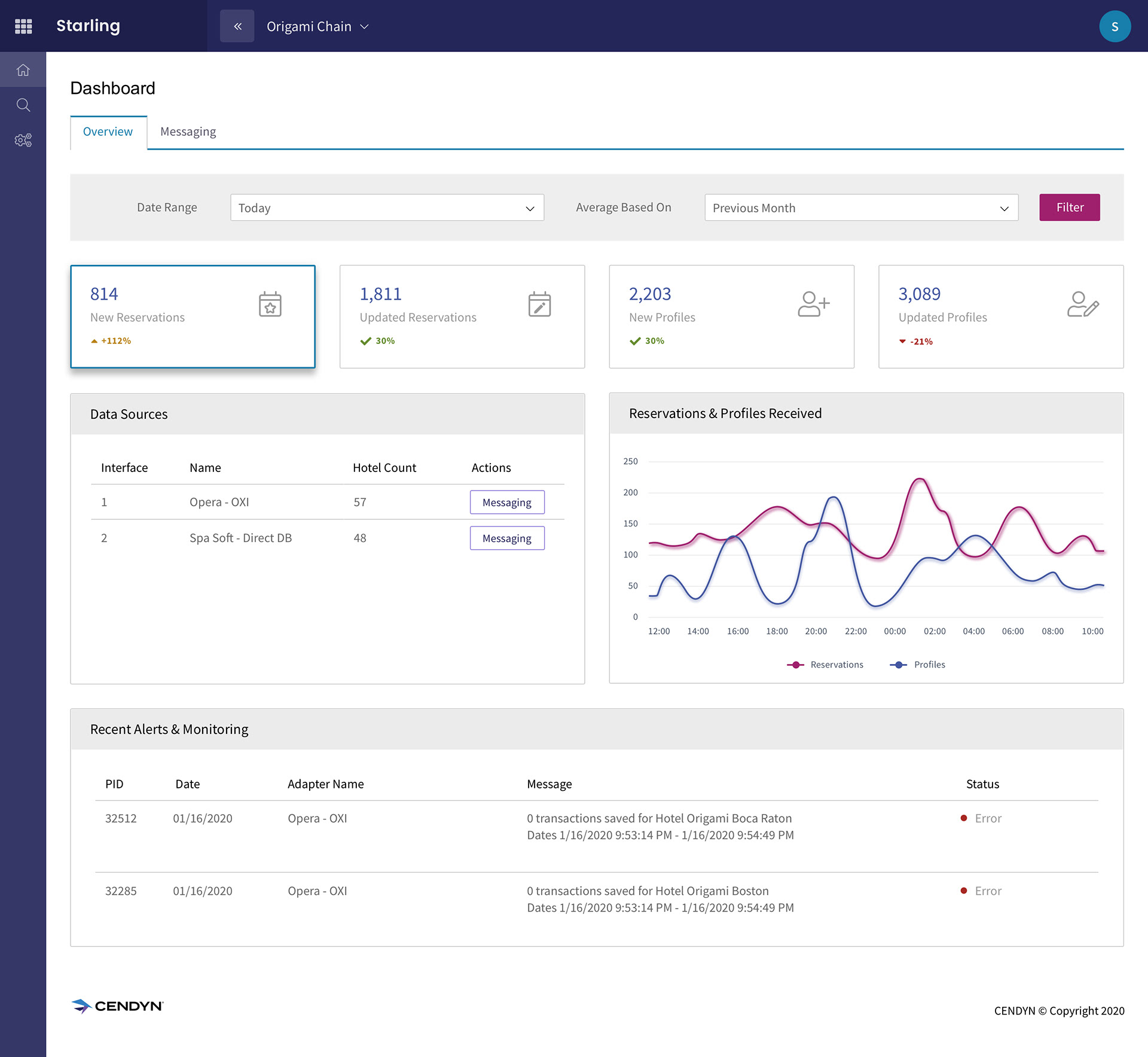Viewport: 1148px width, 1057px height.
Task: Open the Date Range 'Today' dropdown
Action: 387,208
